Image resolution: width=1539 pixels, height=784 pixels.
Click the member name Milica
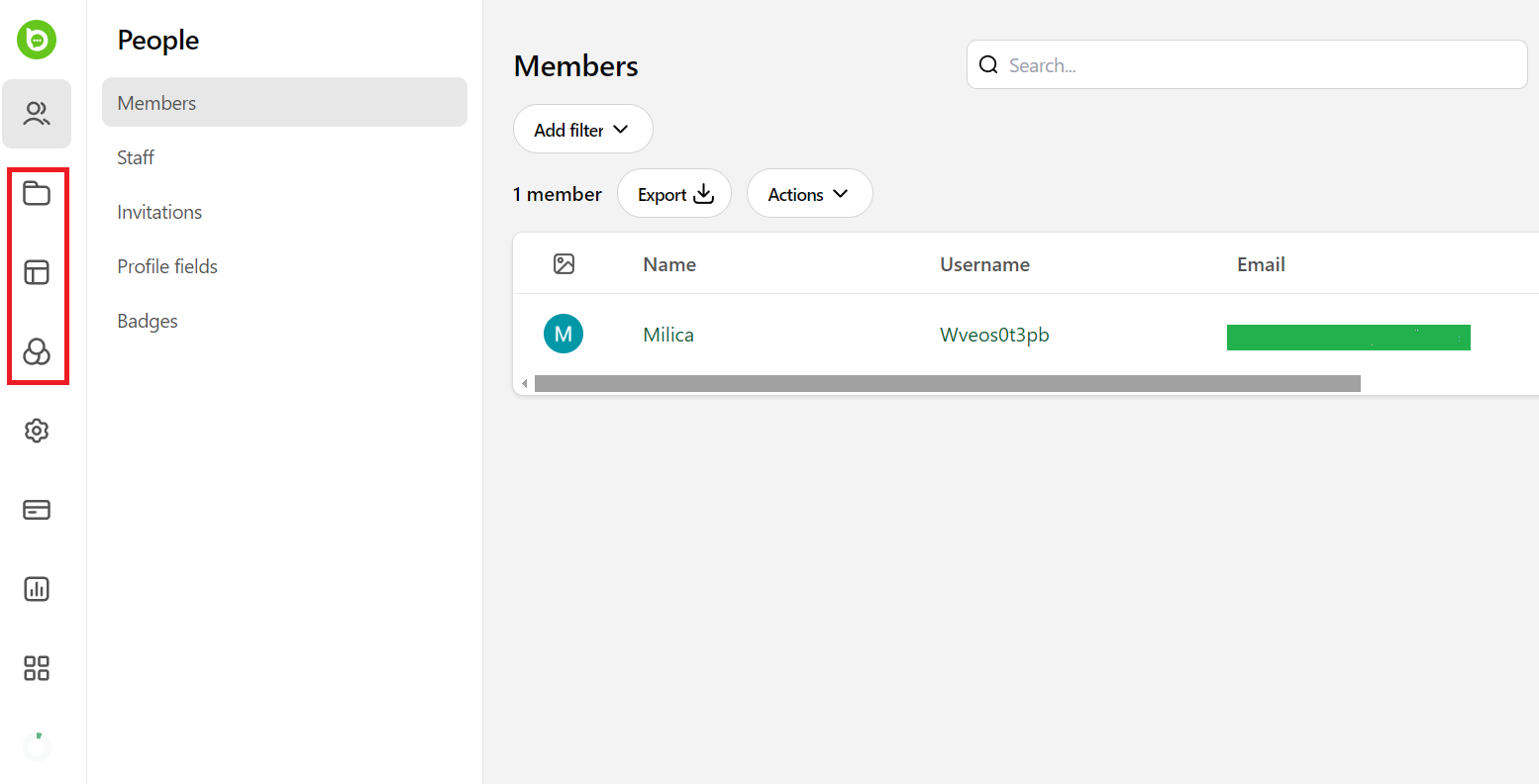coord(667,335)
